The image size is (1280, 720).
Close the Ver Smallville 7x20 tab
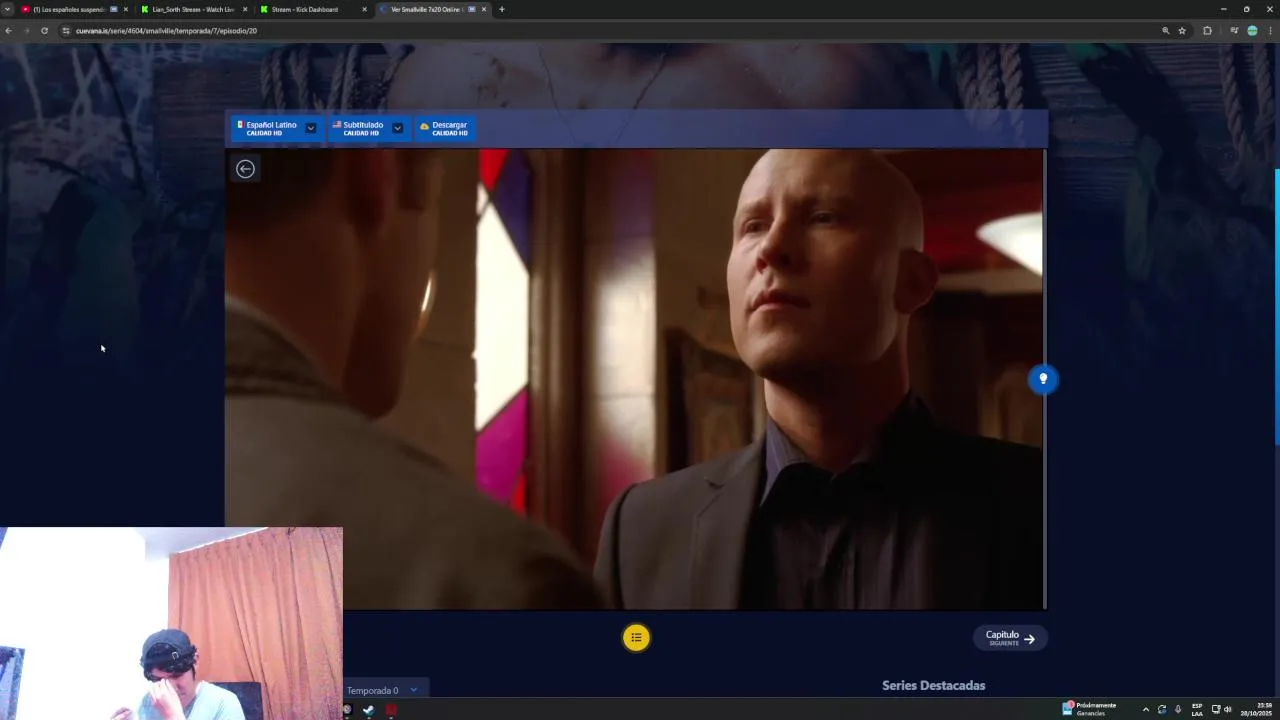coord(484,9)
